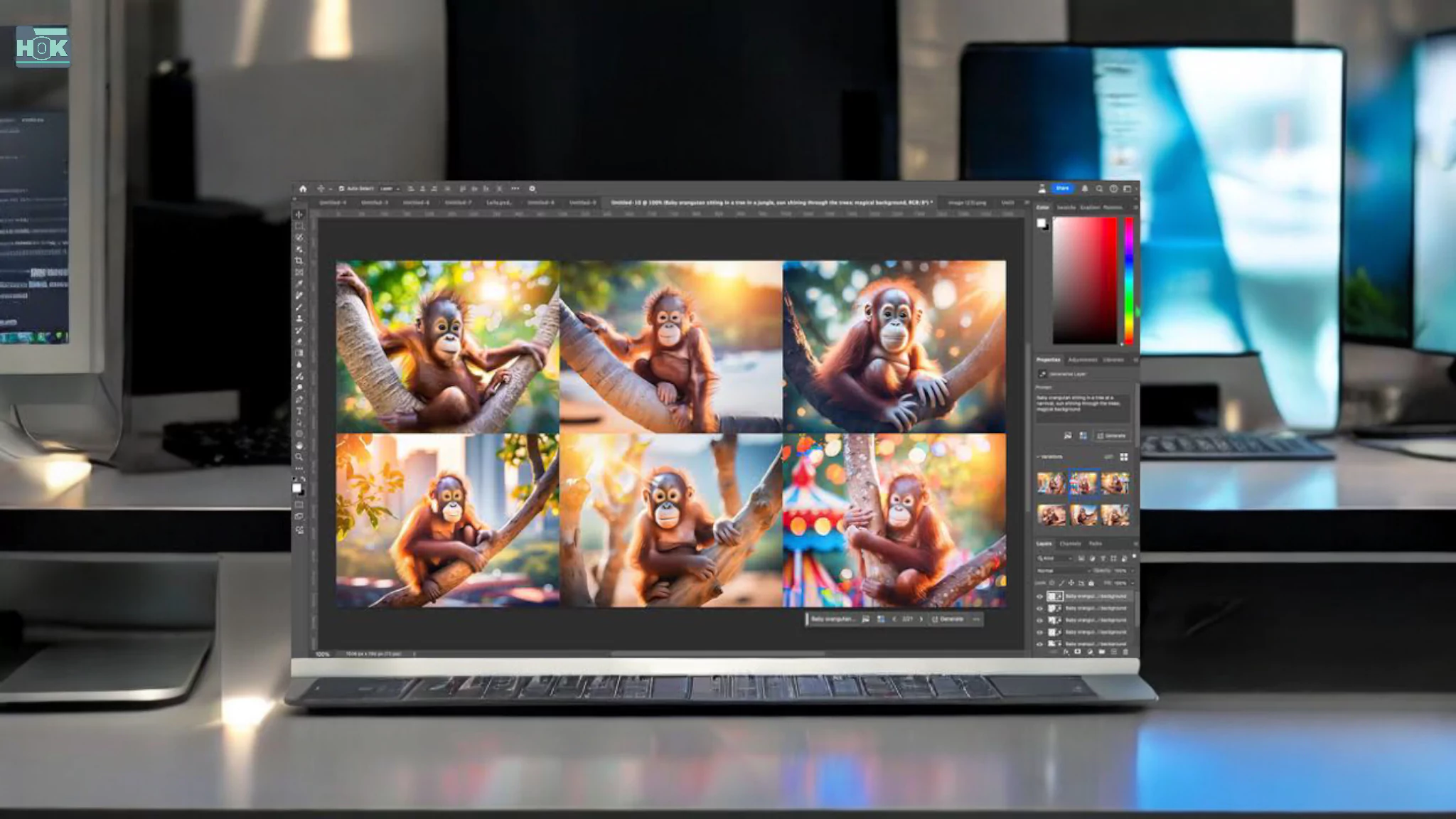This screenshot has width=1456, height=819.
Task: Select the Hand tool
Action: click(299, 446)
